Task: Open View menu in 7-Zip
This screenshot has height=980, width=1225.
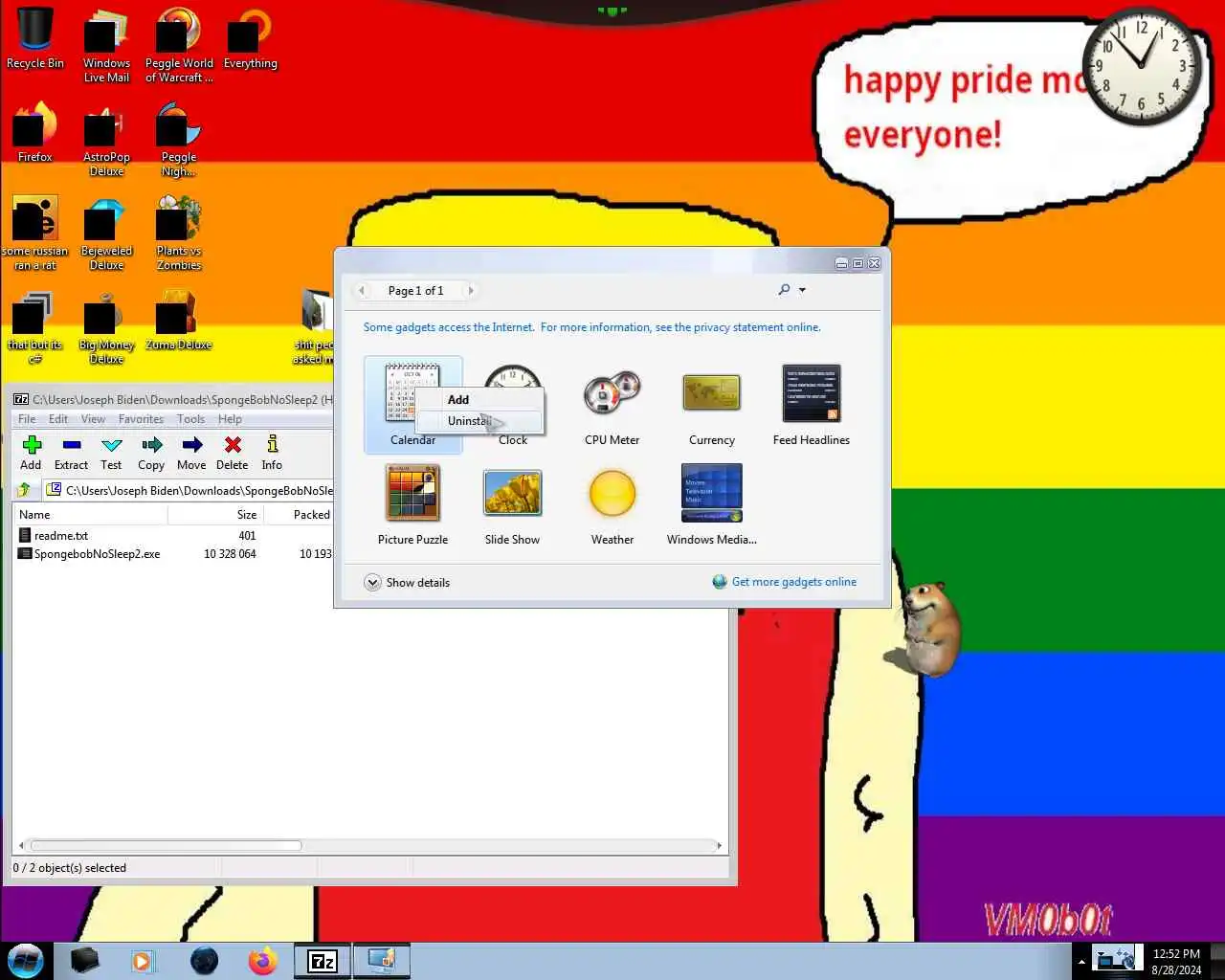Action: [93, 419]
